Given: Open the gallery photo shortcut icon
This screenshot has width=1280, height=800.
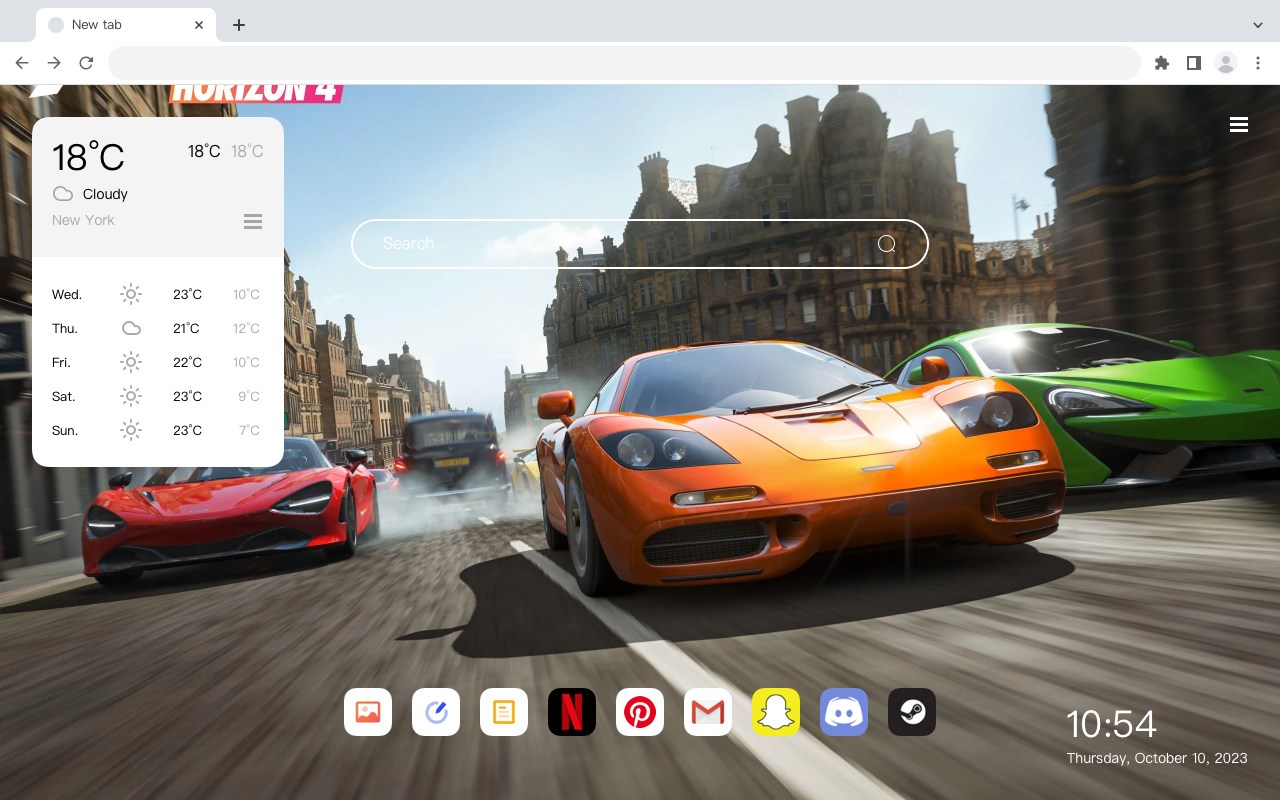Looking at the screenshot, I should coord(368,712).
